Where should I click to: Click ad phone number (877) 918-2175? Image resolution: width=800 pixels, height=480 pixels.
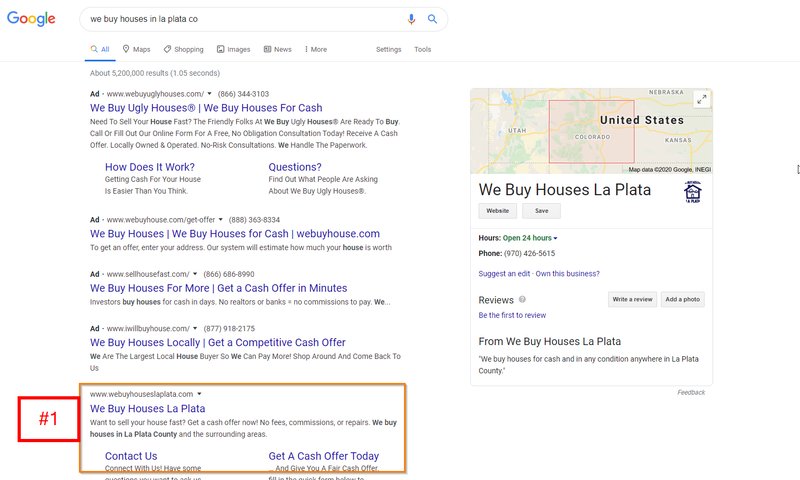click(229, 329)
